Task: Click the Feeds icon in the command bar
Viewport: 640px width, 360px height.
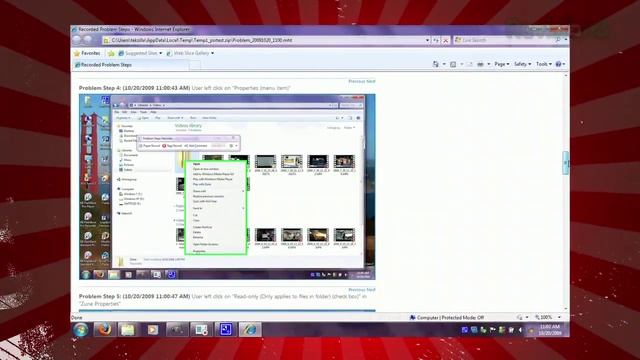Action: [x=453, y=64]
